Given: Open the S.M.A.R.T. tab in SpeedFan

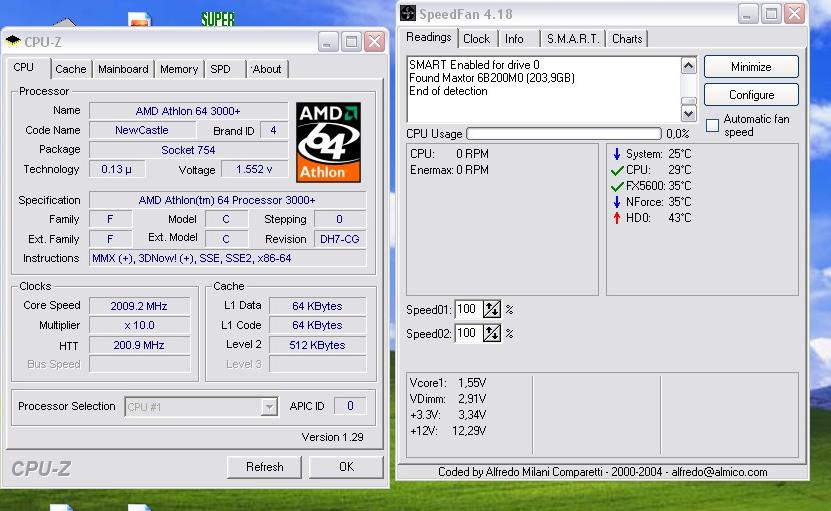Looking at the screenshot, I should 573,39.
